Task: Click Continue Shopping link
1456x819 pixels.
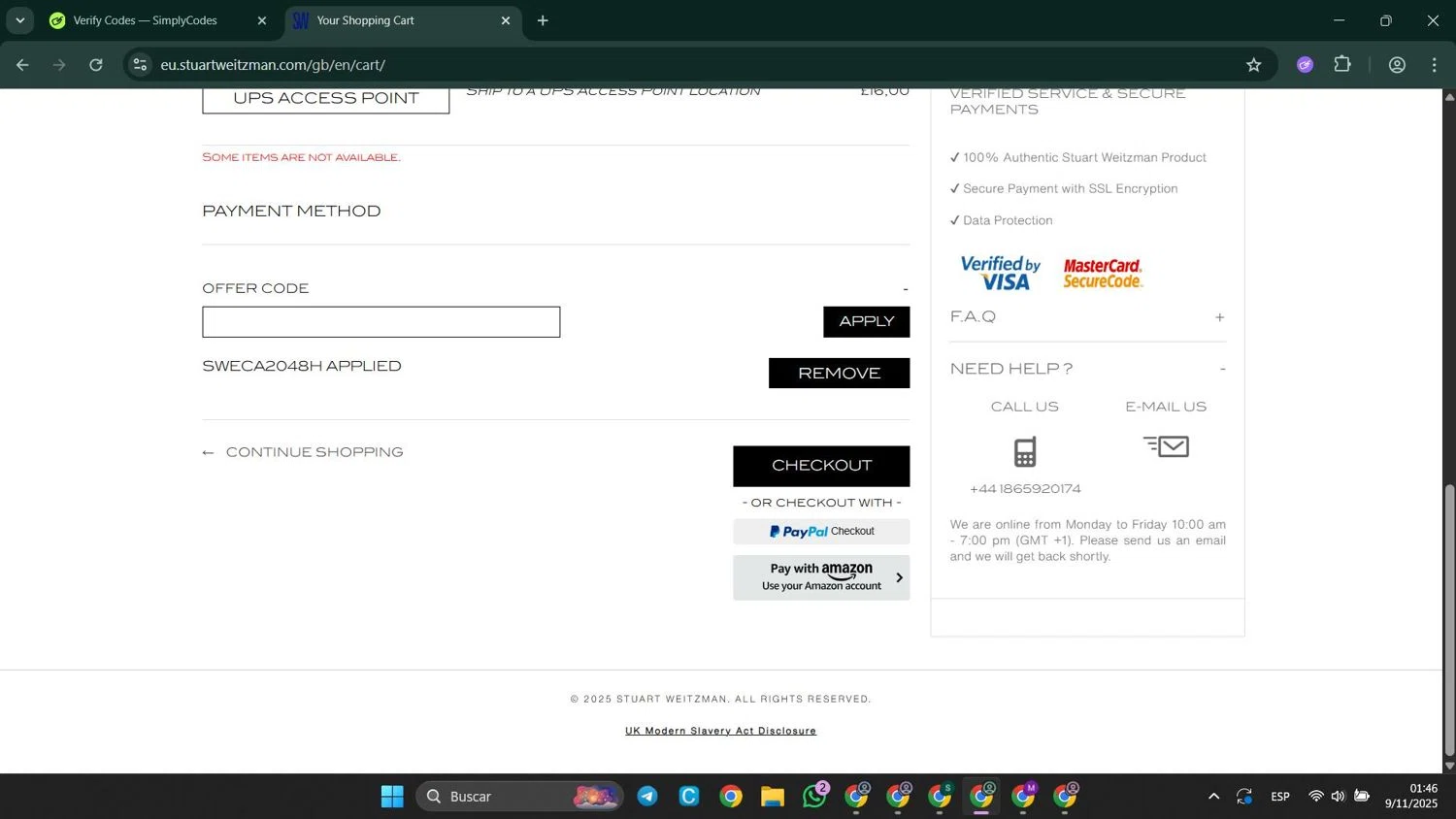Action: (303, 452)
